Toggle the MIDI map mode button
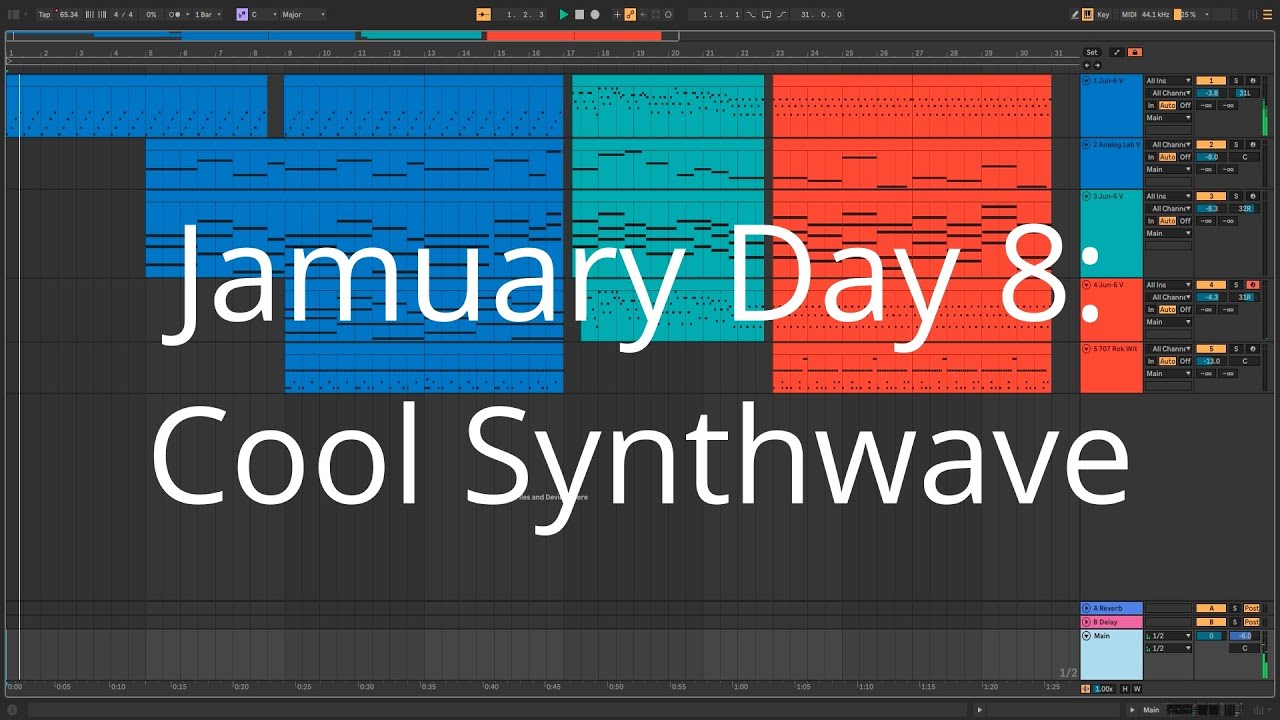1280x720 pixels. 1129,15
